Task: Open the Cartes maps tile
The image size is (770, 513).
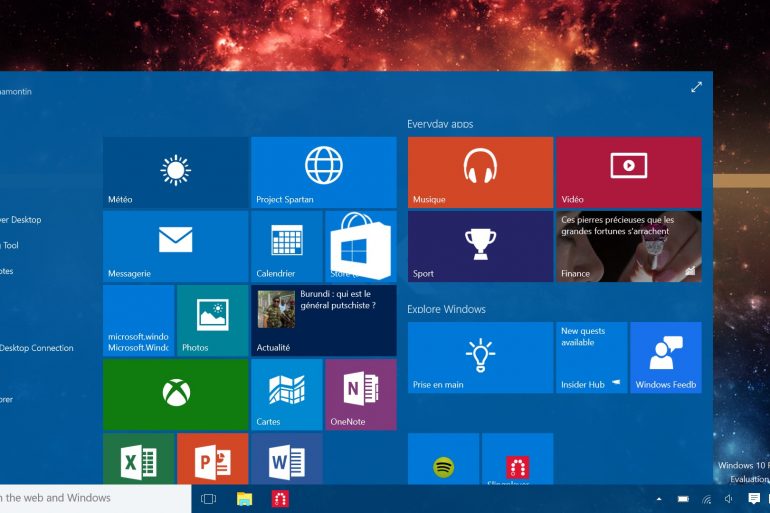Action: (286, 394)
